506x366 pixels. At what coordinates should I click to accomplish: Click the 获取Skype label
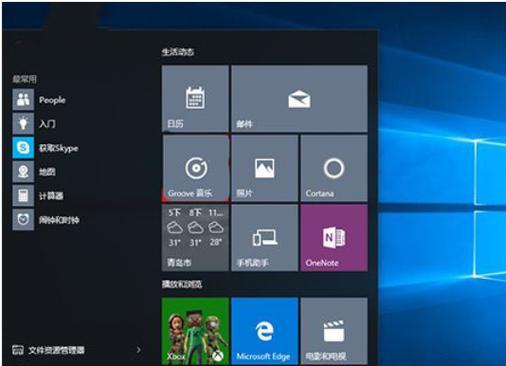click(x=59, y=148)
